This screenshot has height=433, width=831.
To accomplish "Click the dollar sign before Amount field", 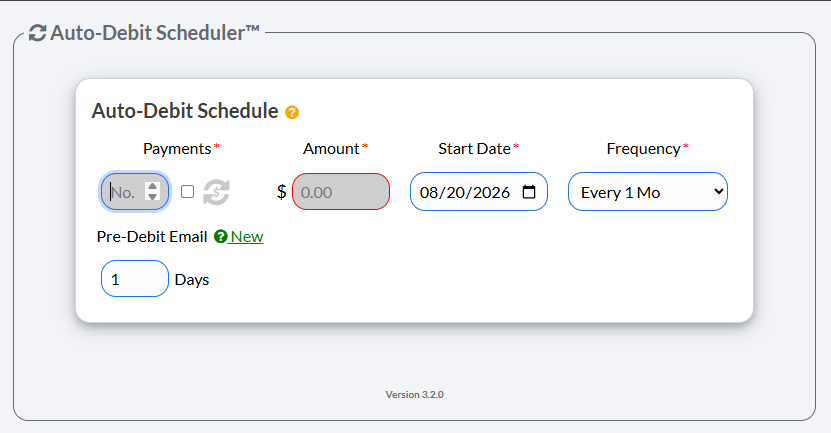I will click(281, 192).
